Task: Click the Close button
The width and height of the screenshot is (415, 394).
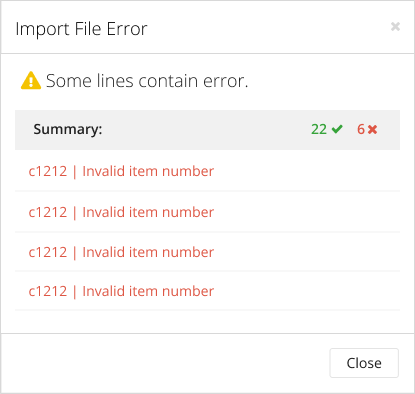Action: click(364, 363)
